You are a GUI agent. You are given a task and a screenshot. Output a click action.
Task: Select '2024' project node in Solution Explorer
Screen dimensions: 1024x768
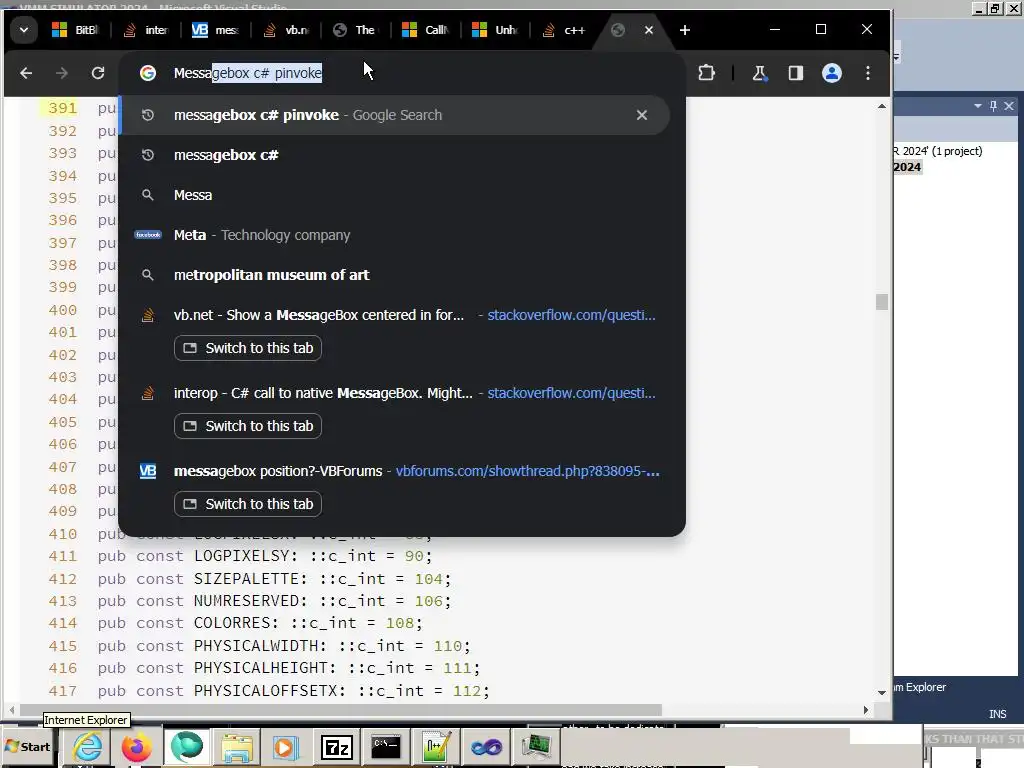coord(907,167)
